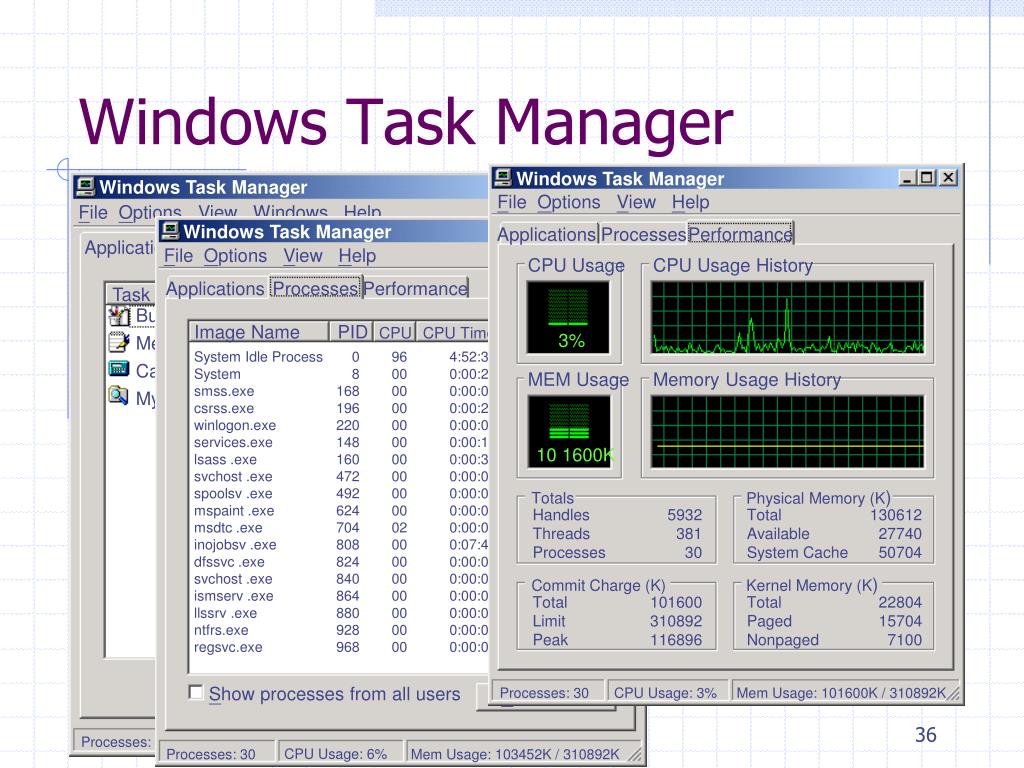Click 'CPU Usage: 3%' in the Performance status bar
Viewport: 1024px width, 768px height.
(665, 692)
